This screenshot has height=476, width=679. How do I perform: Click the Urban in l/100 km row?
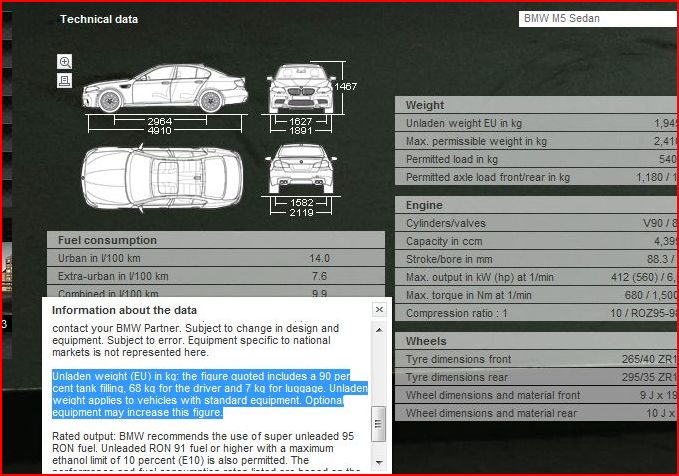coord(216,258)
